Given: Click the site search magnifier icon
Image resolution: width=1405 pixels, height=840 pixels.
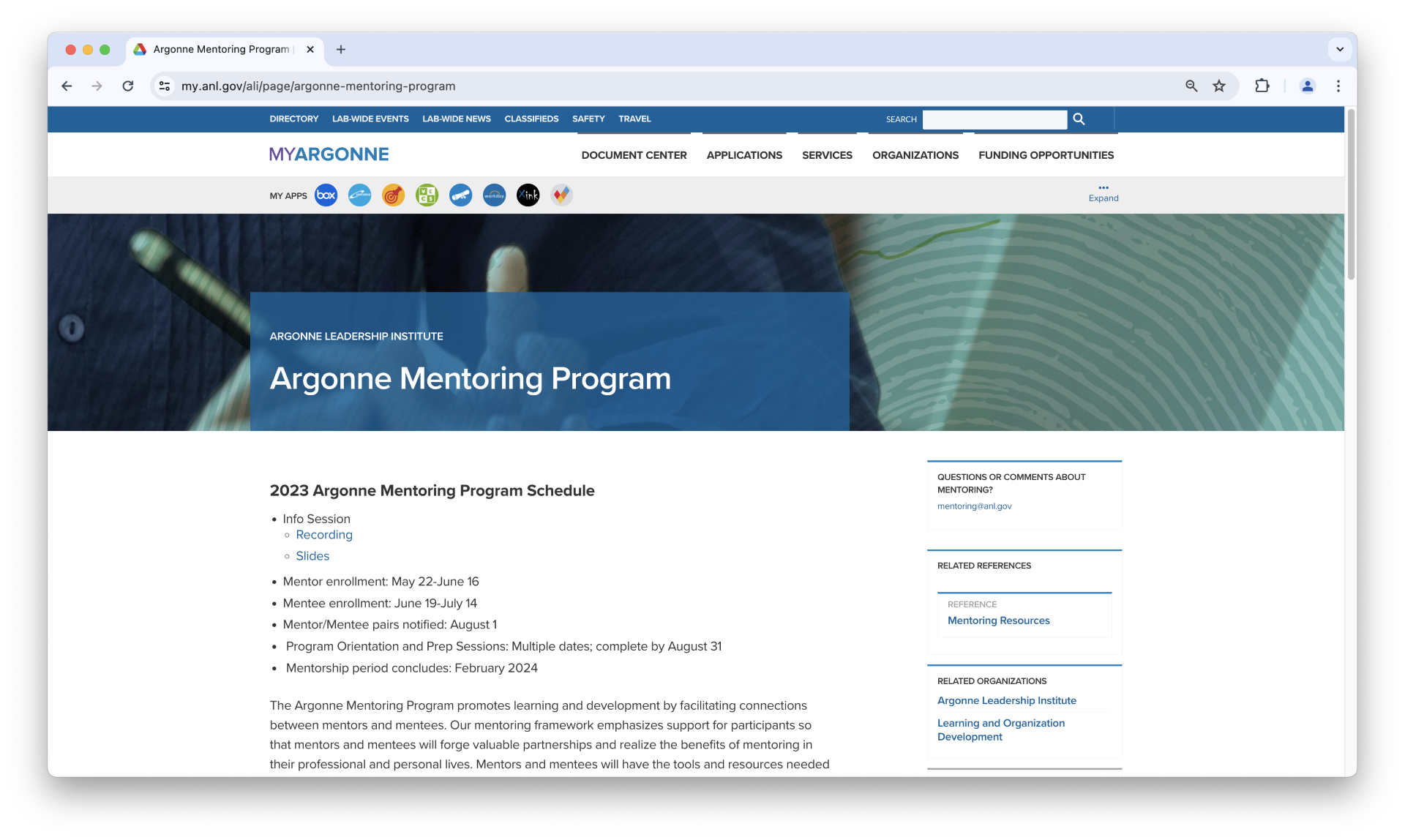Looking at the screenshot, I should 1079,119.
